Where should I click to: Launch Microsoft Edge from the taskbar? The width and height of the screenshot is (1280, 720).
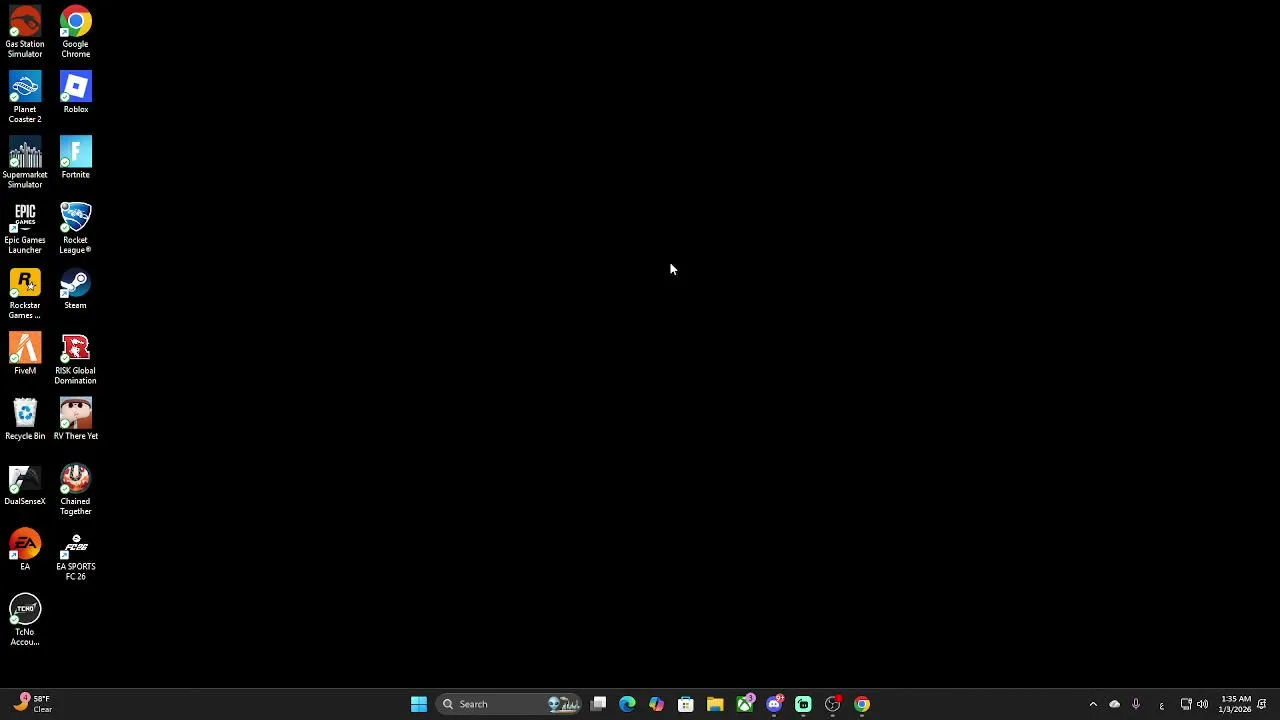click(627, 704)
